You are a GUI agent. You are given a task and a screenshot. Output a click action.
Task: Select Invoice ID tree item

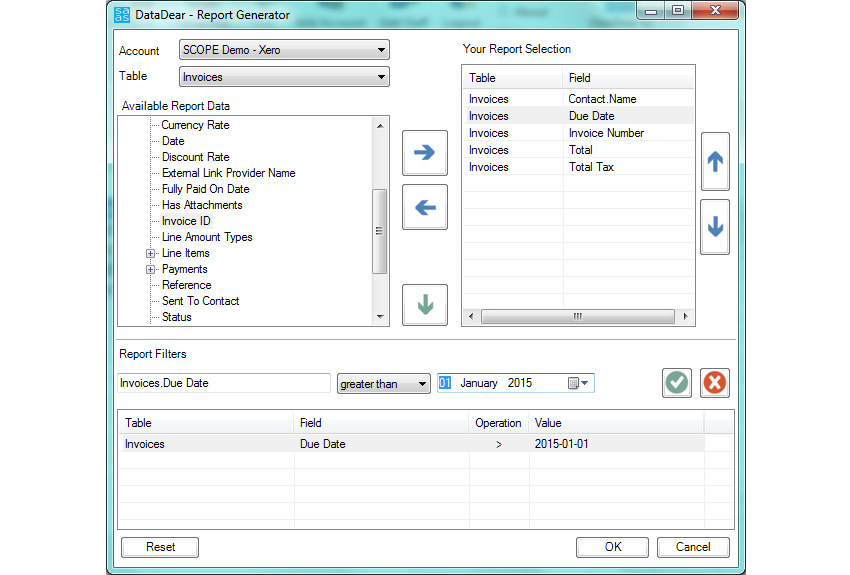point(186,221)
